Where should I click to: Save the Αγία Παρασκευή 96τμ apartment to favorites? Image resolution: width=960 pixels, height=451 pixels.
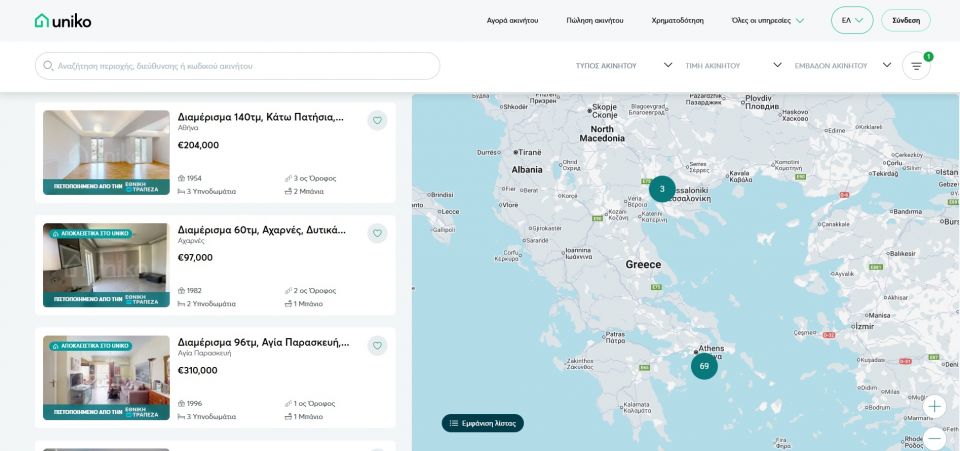pos(377,346)
